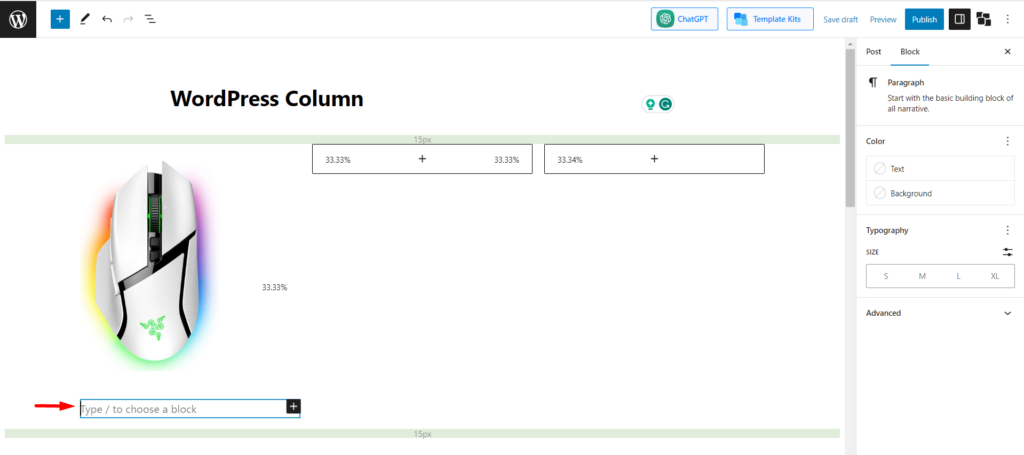Switch to the Block tab
The width and height of the screenshot is (1024, 455).
(910, 52)
